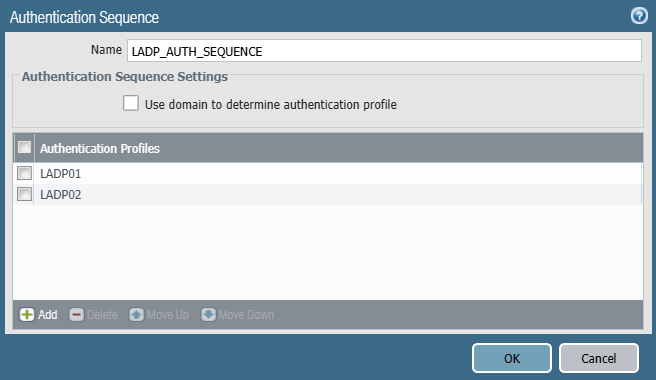Dismiss dialog with the Cancel button
Viewport: 656px width, 380px height.
coord(599,358)
